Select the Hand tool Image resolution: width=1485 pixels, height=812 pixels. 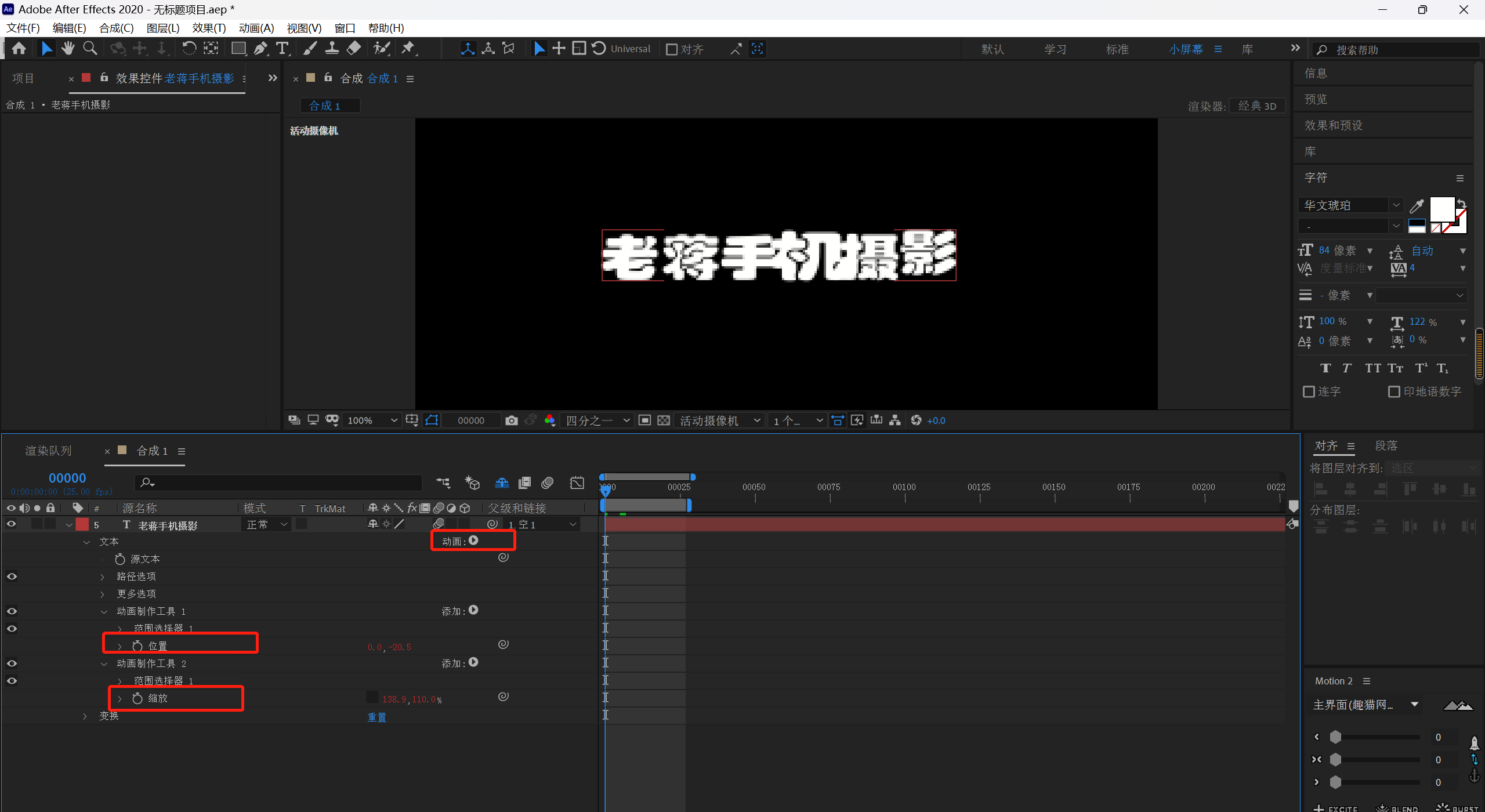pyautogui.click(x=68, y=49)
